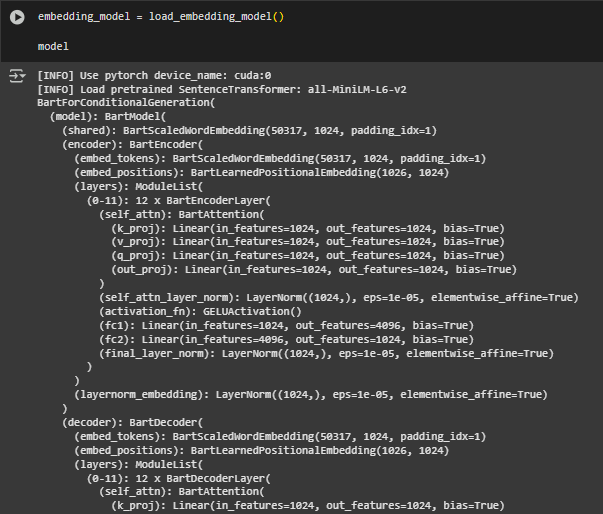The image size is (603, 514).
Task: Click the '12 x BartEncoderLayer(' line
Action: click(x=179, y=201)
